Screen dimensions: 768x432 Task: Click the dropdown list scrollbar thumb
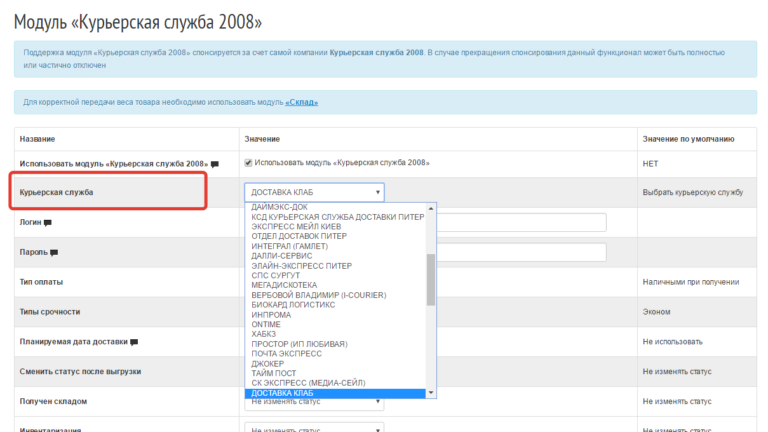[431, 280]
